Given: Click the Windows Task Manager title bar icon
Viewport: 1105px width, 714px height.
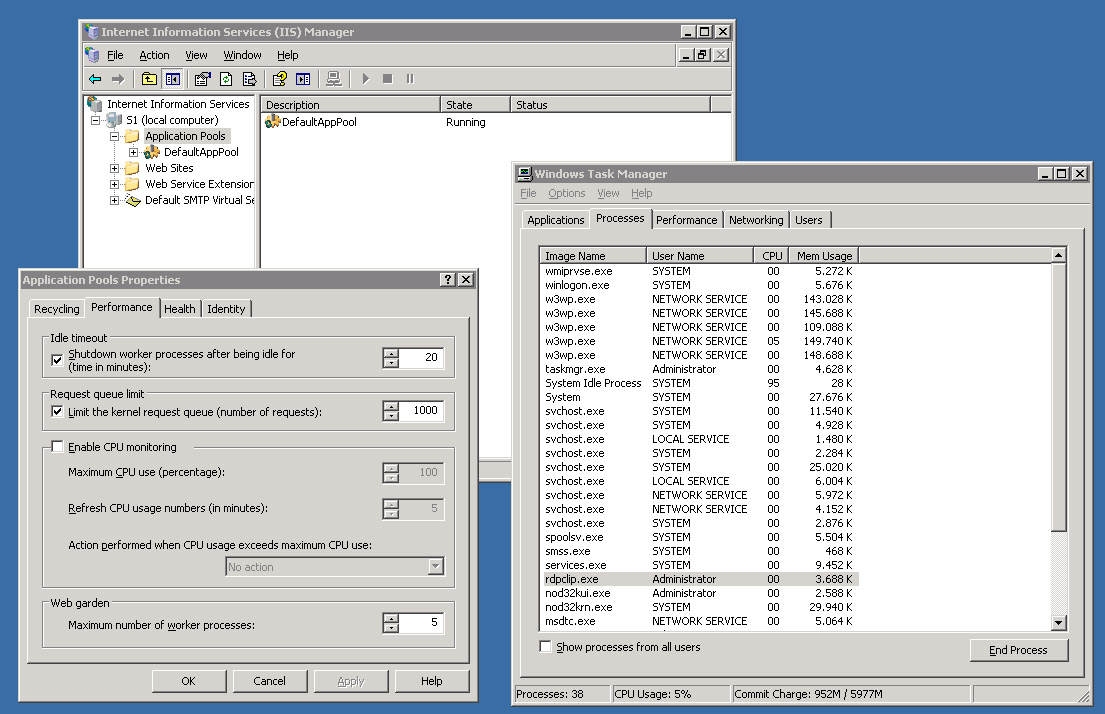Looking at the screenshot, I should pyautogui.click(x=524, y=173).
